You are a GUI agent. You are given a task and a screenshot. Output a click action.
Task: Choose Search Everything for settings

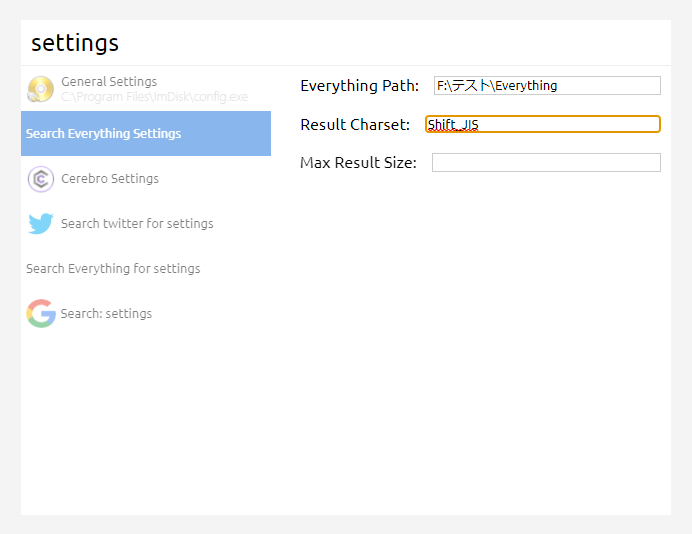146,268
